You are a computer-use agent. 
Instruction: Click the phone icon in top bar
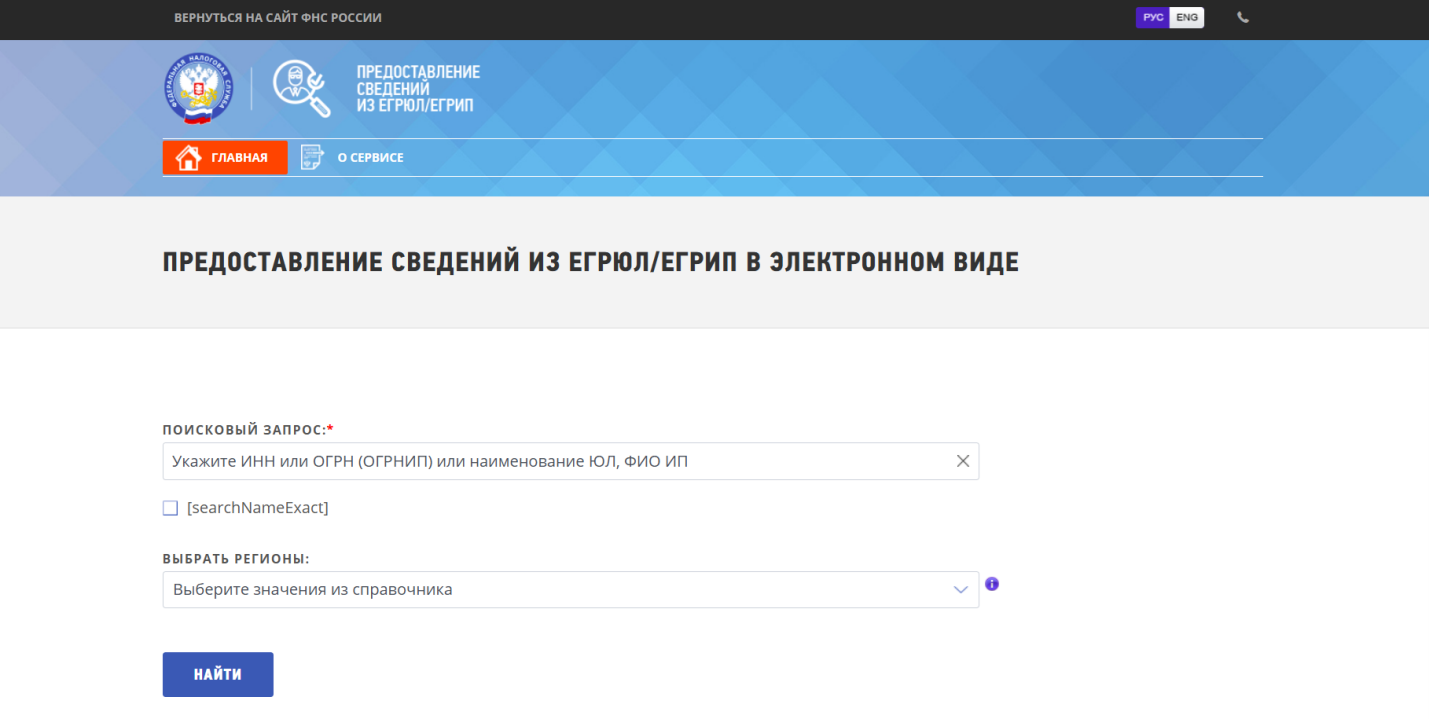(1243, 18)
